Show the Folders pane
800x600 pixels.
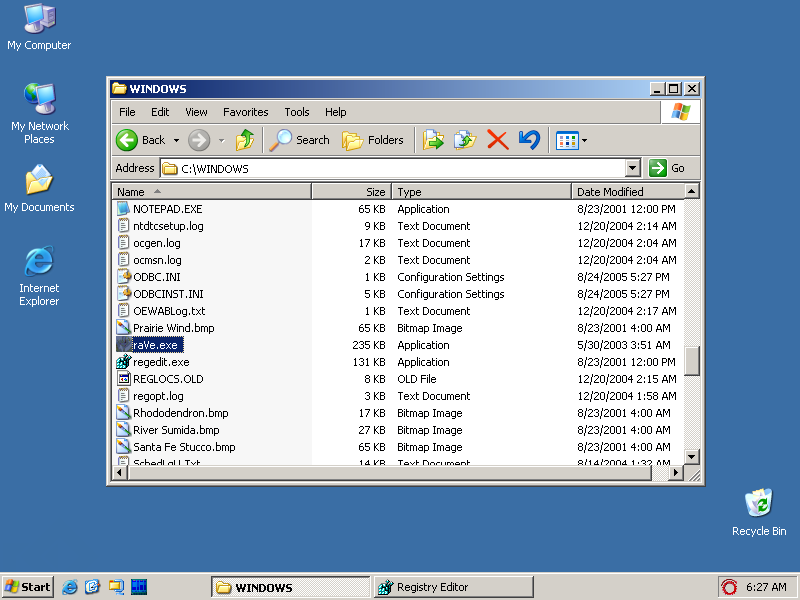[x=373, y=140]
